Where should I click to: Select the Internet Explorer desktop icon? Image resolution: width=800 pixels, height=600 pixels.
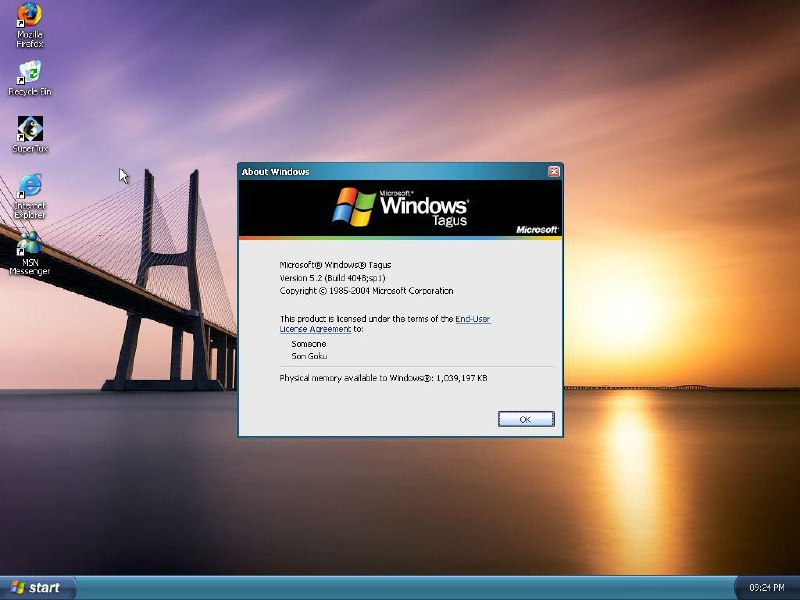pos(30,196)
